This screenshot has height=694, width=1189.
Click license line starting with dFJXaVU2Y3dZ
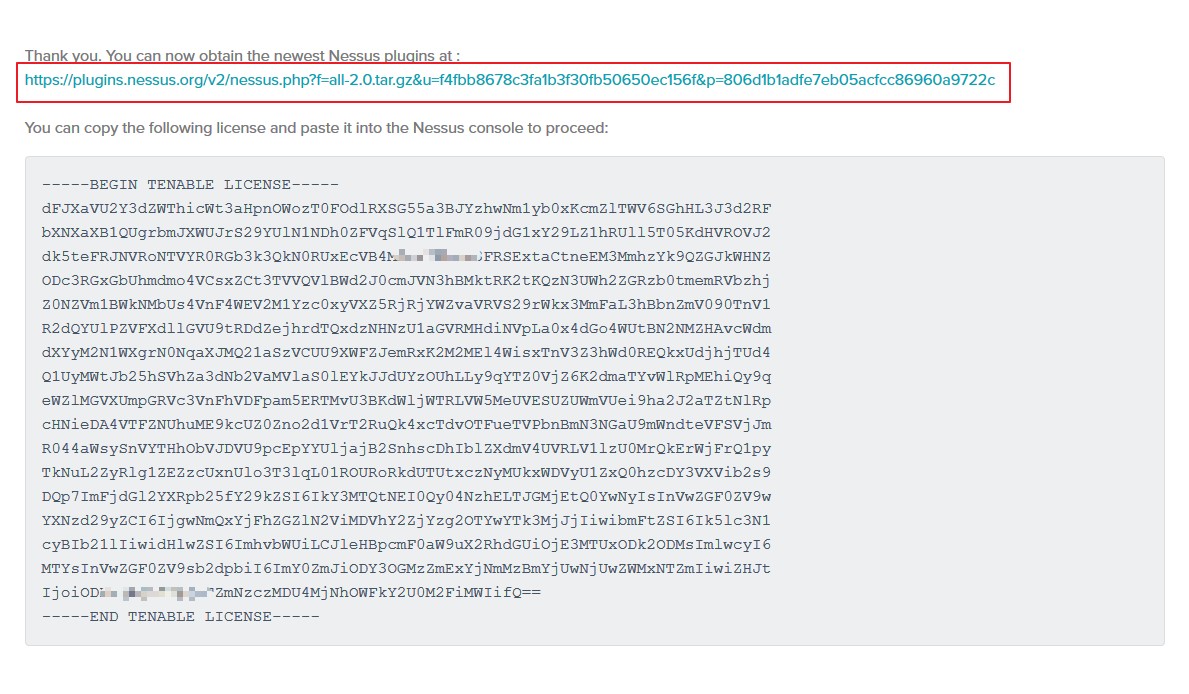pos(406,209)
